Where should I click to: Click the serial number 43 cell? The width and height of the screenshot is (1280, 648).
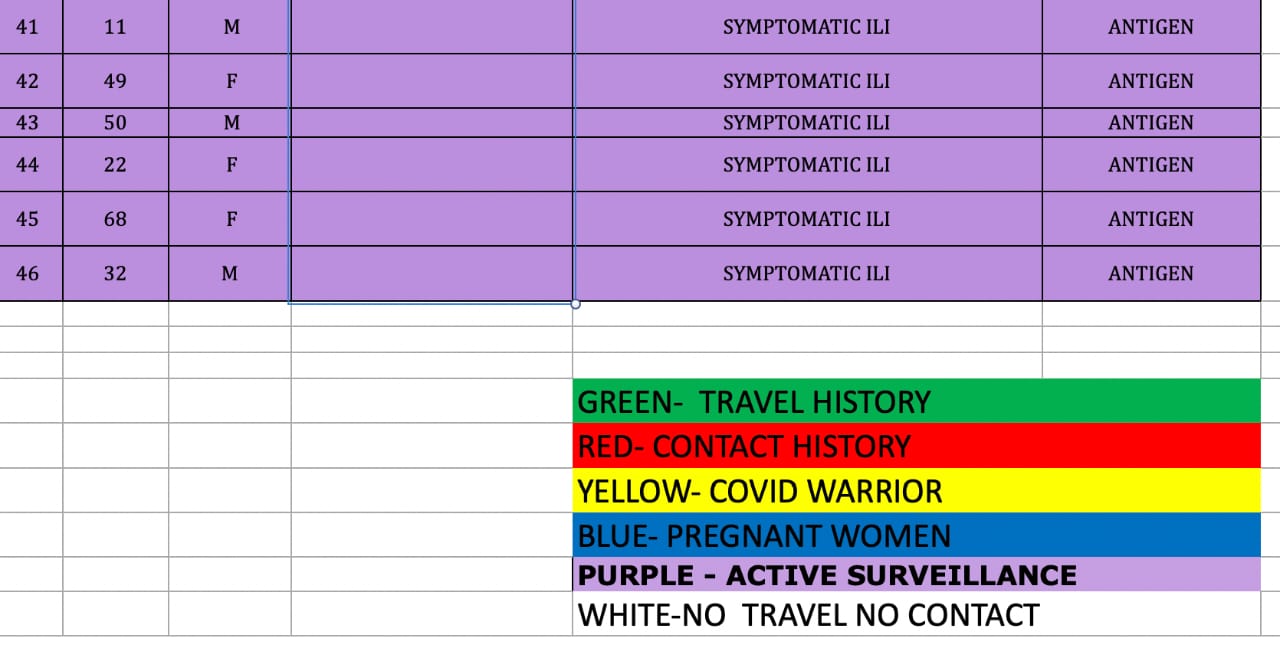tap(28, 123)
